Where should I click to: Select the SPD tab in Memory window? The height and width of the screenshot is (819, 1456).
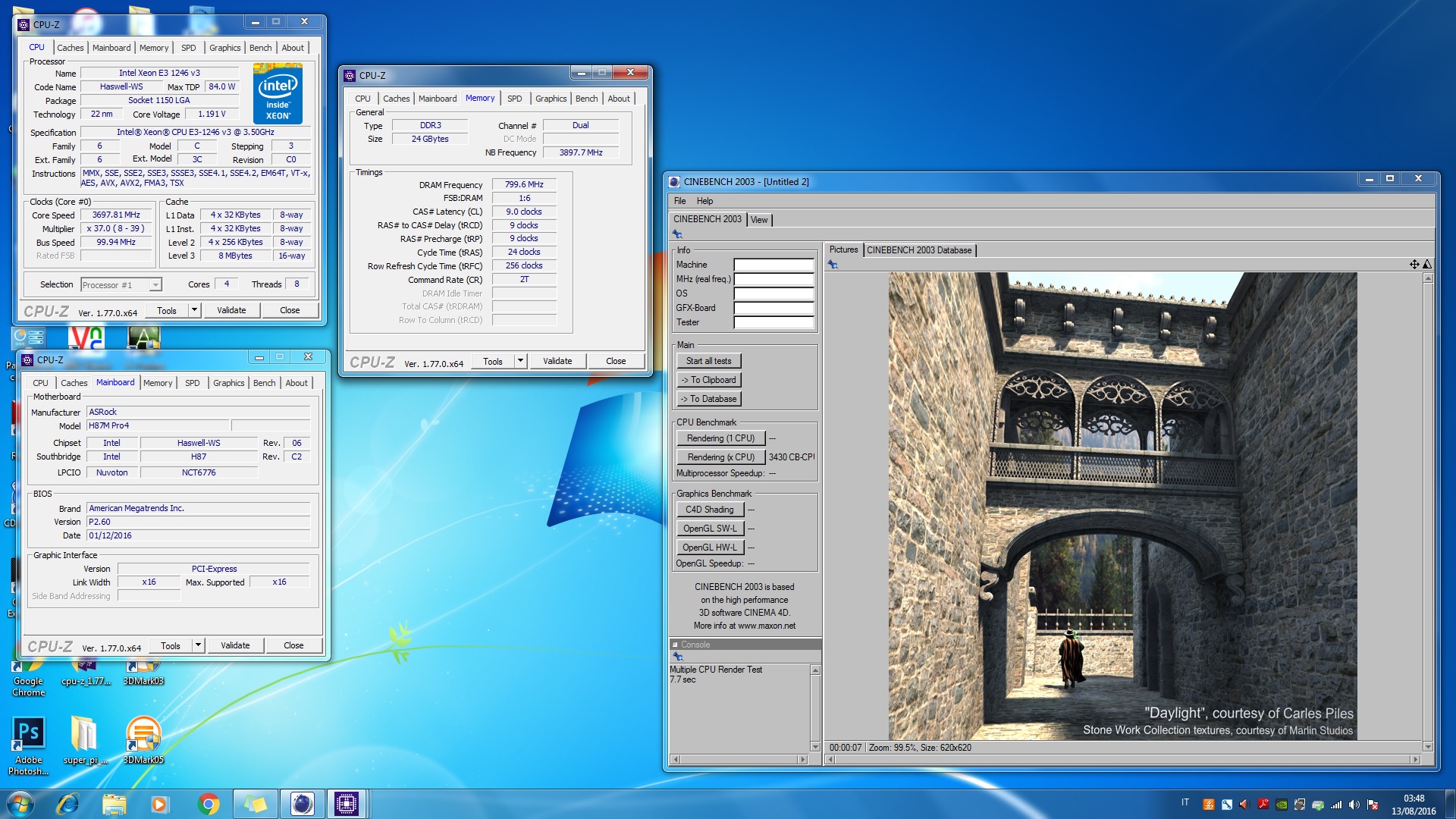click(x=514, y=99)
